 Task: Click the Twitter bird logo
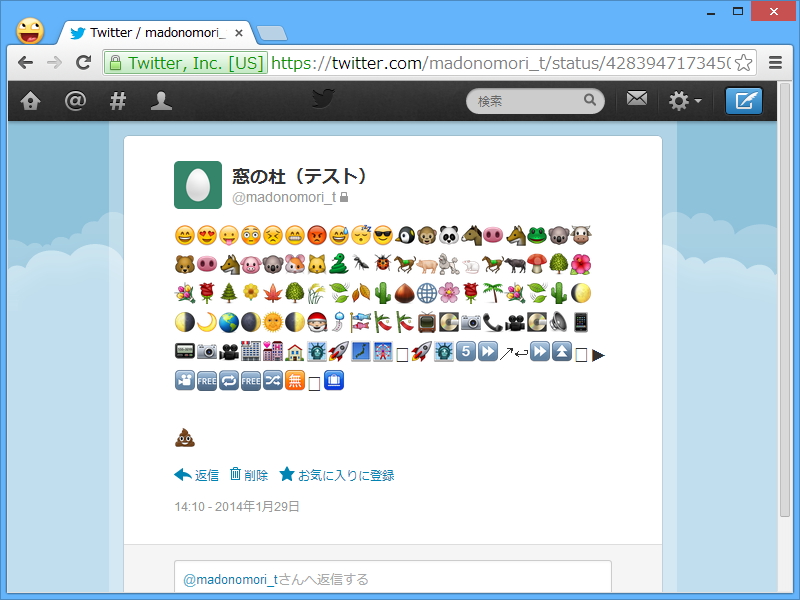point(320,100)
